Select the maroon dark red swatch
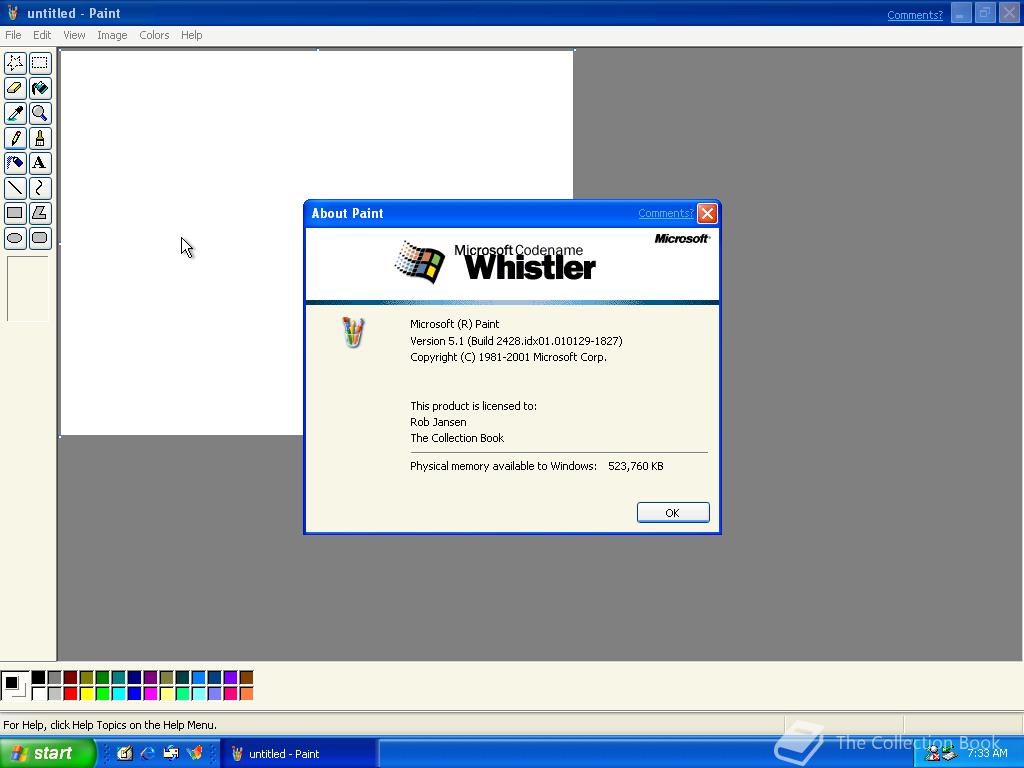This screenshot has height=768, width=1024. [x=71, y=678]
